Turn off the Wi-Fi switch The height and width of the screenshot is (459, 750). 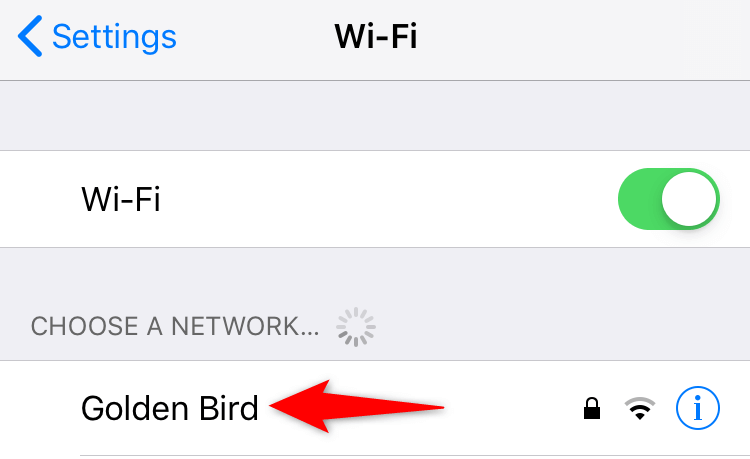pyautogui.click(x=669, y=199)
